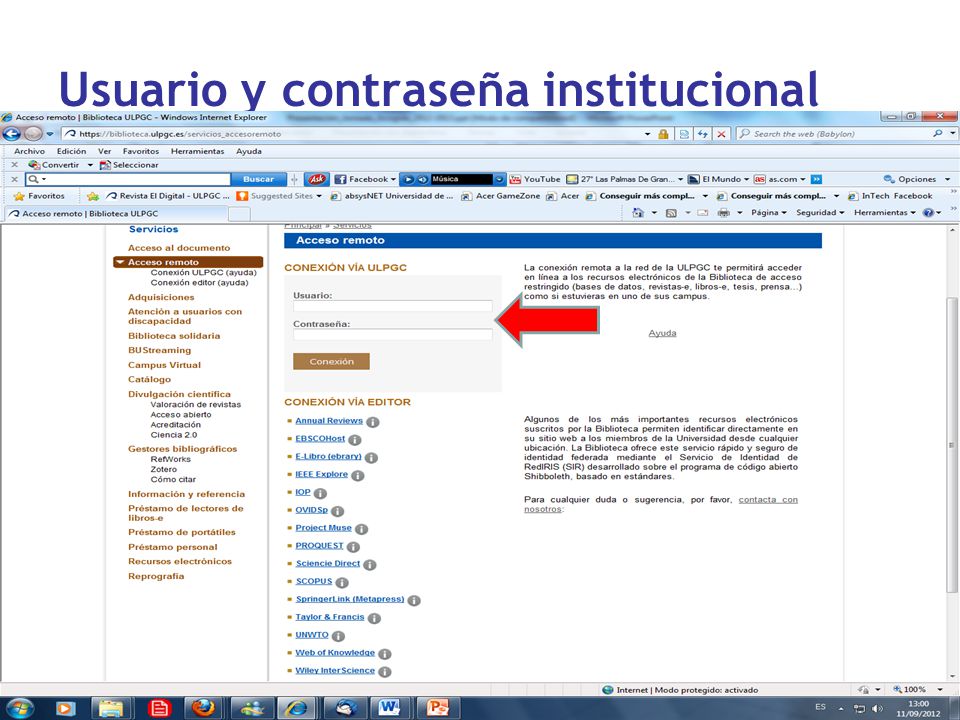
Task: Click the info icon next to IEEE Explore
Action: point(358,475)
